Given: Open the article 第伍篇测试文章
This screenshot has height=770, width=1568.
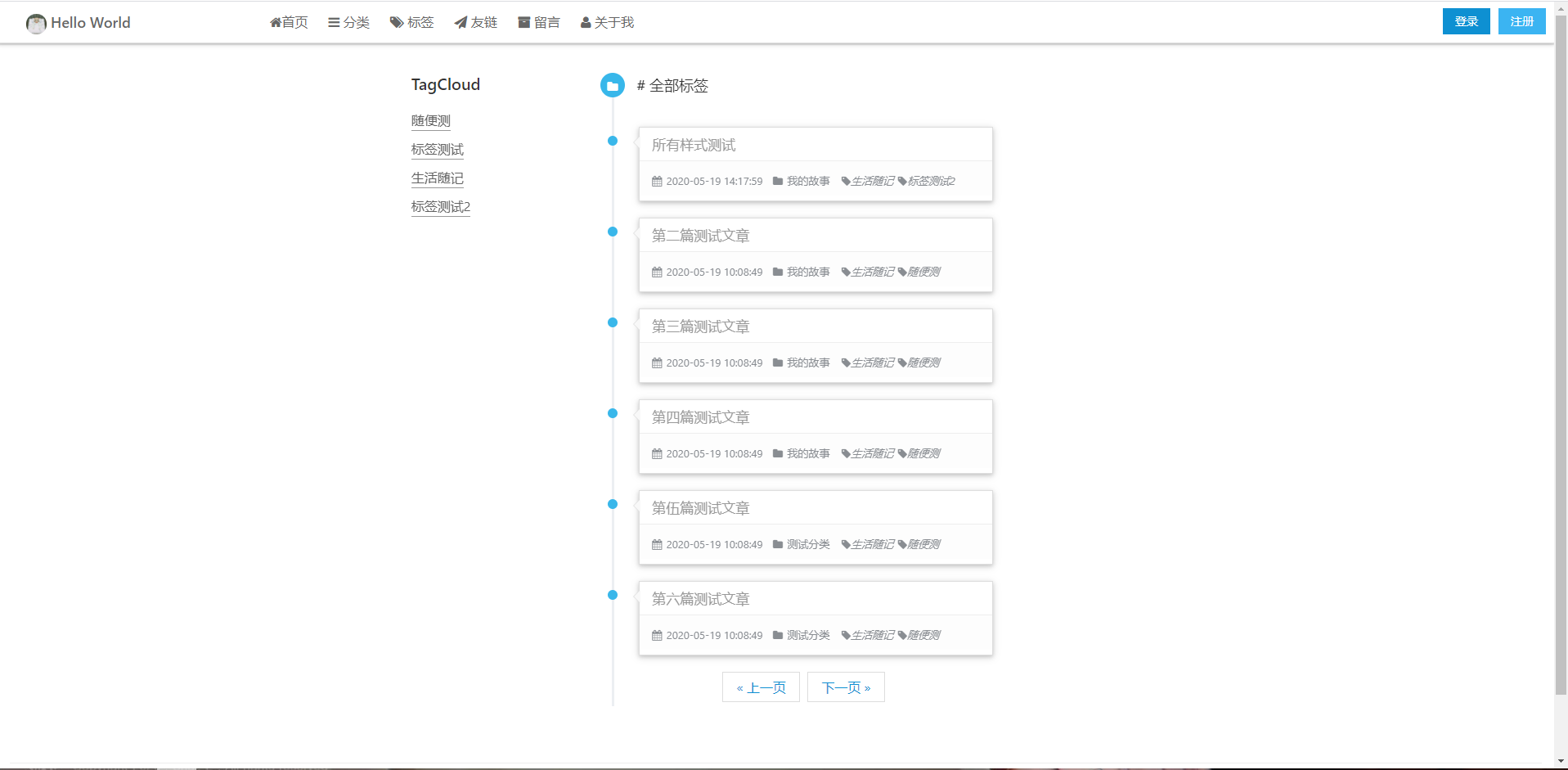Looking at the screenshot, I should [700, 508].
